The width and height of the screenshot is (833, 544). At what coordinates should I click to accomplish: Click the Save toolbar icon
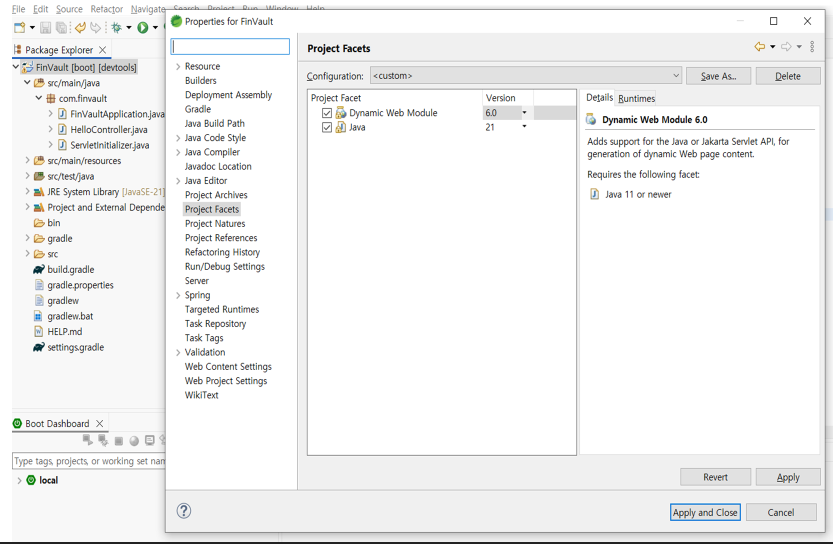pyautogui.click(x=46, y=28)
